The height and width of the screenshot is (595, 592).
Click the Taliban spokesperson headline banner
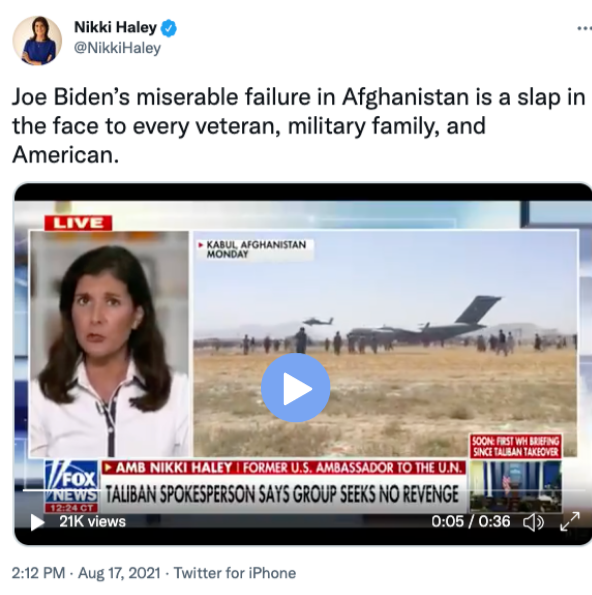(x=283, y=495)
